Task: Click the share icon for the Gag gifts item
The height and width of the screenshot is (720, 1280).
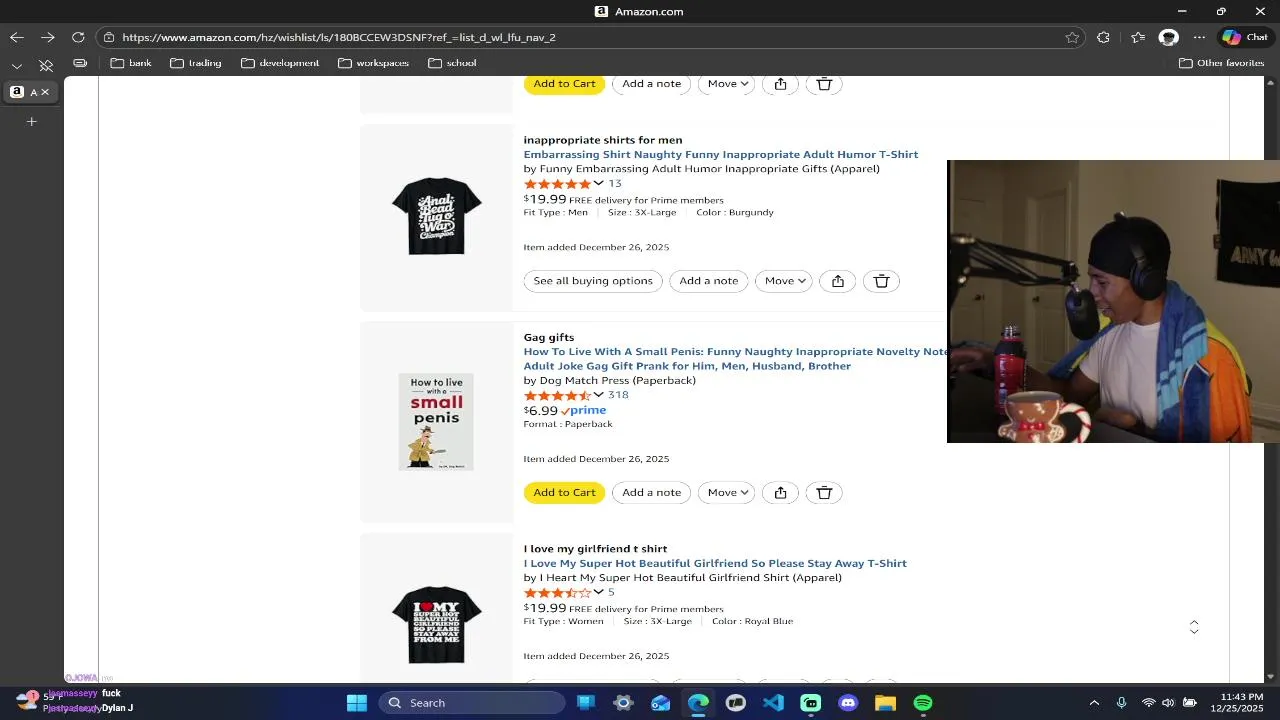Action: 780,492
